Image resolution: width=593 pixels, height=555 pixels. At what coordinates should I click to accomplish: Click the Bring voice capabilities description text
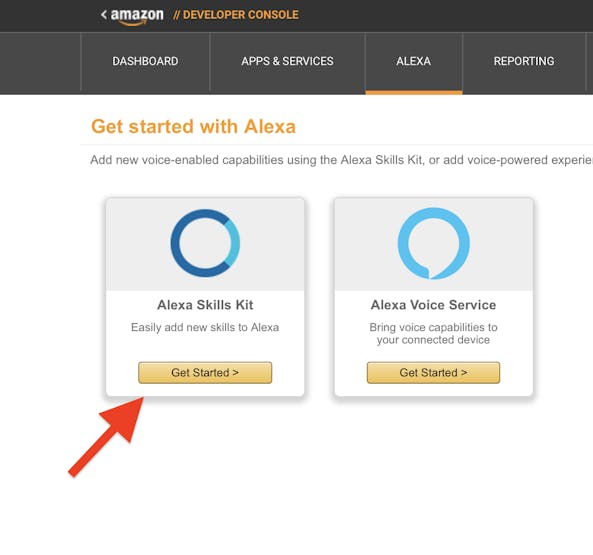[433, 333]
